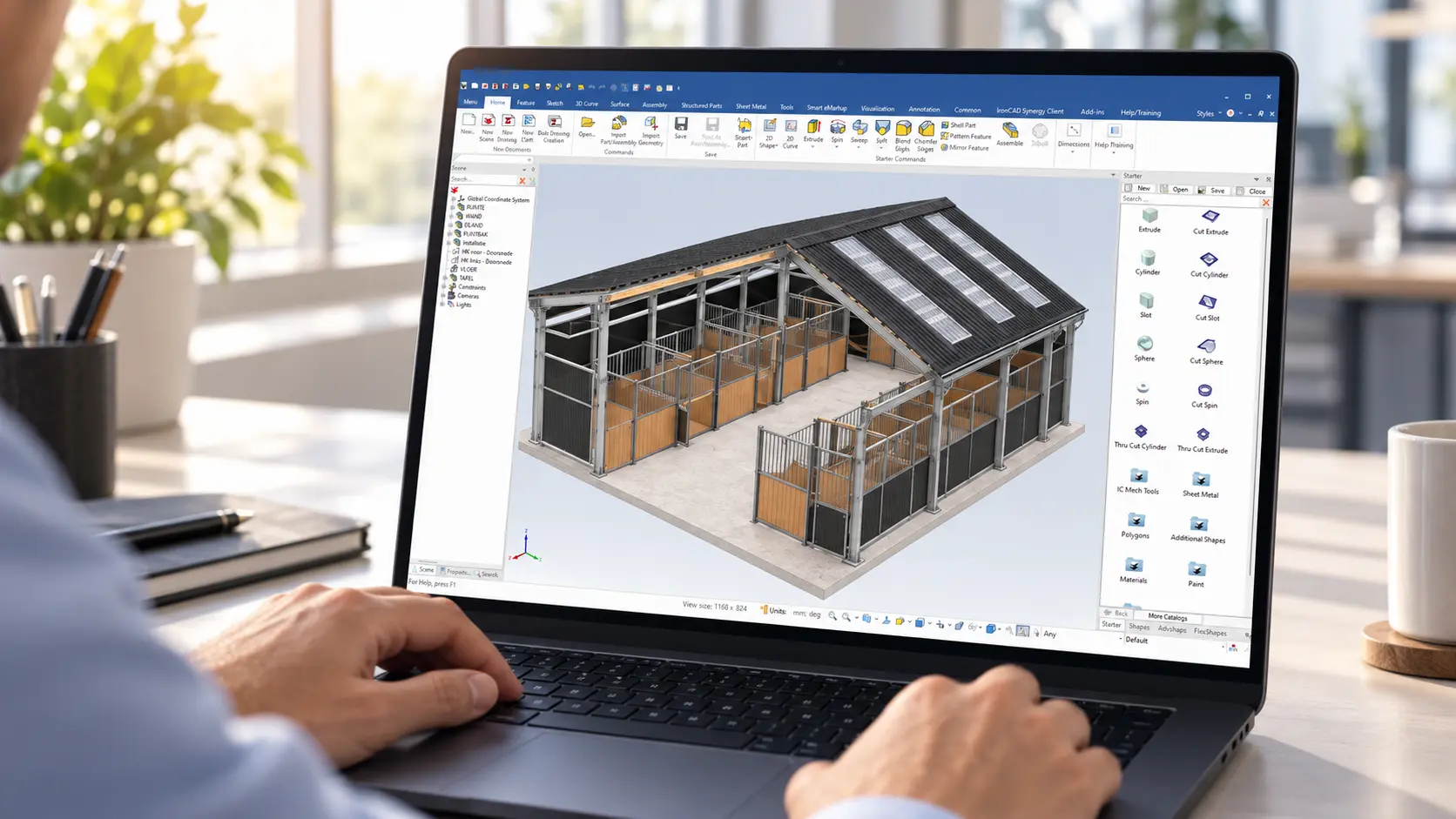1456x819 pixels.
Task: Select Cut Spin shape in catalog
Action: [1204, 395]
